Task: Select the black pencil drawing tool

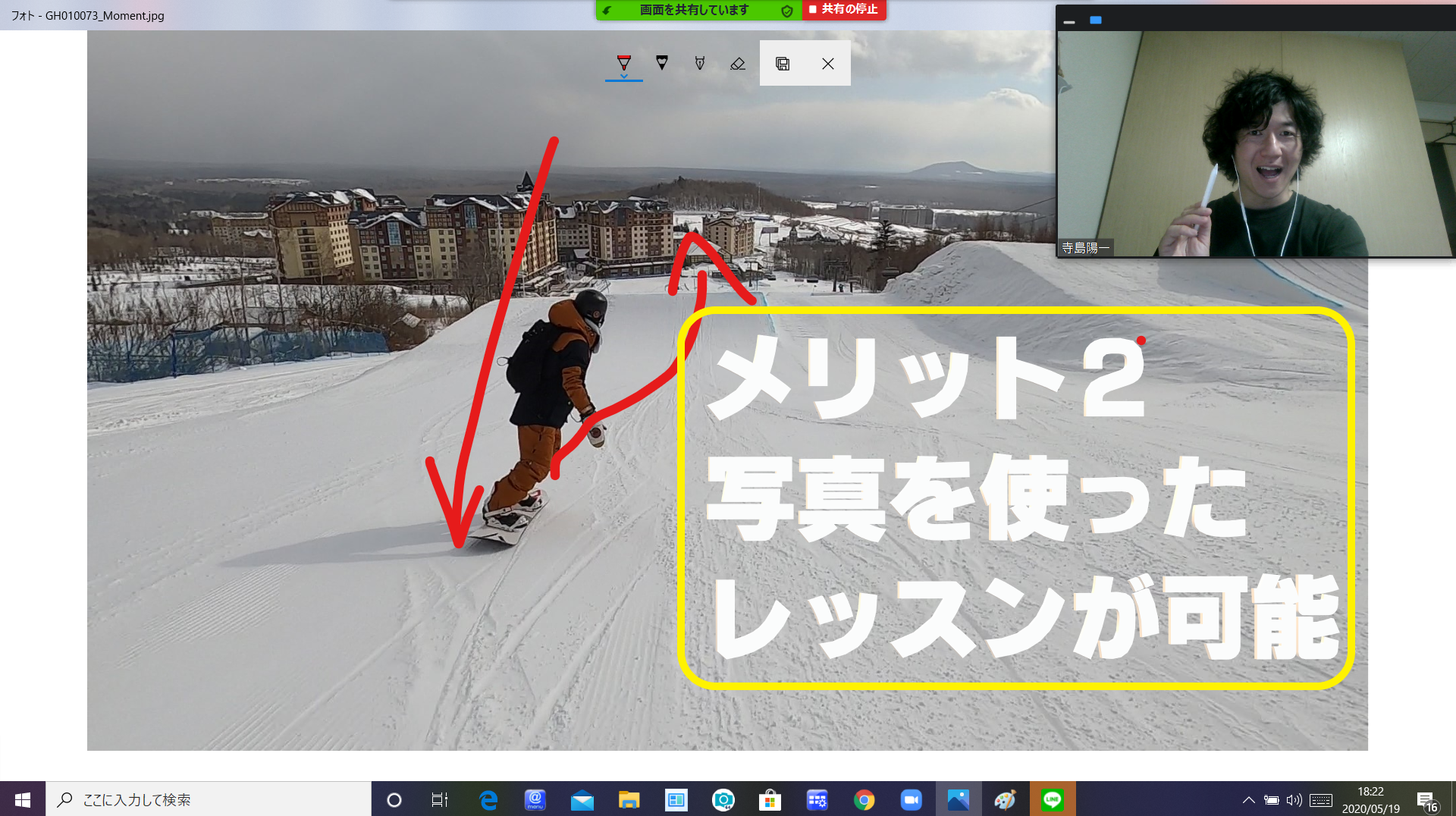Action: [661, 64]
